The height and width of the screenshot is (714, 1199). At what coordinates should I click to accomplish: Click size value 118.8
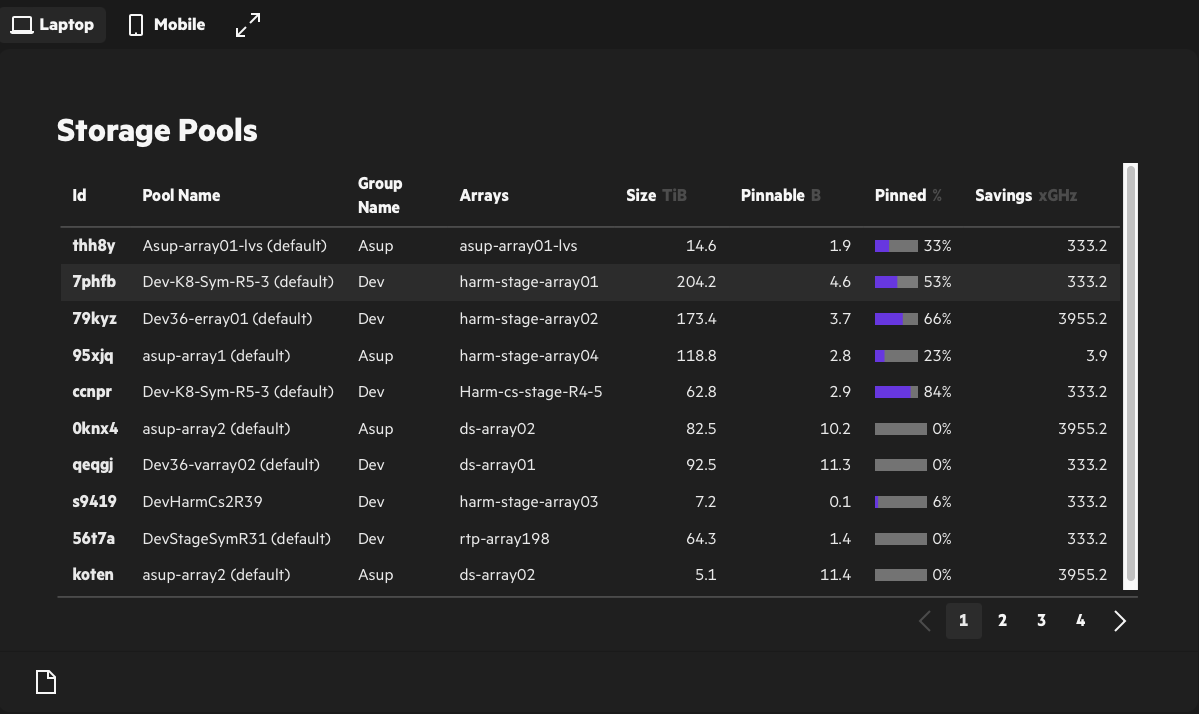(x=696, y=355)
